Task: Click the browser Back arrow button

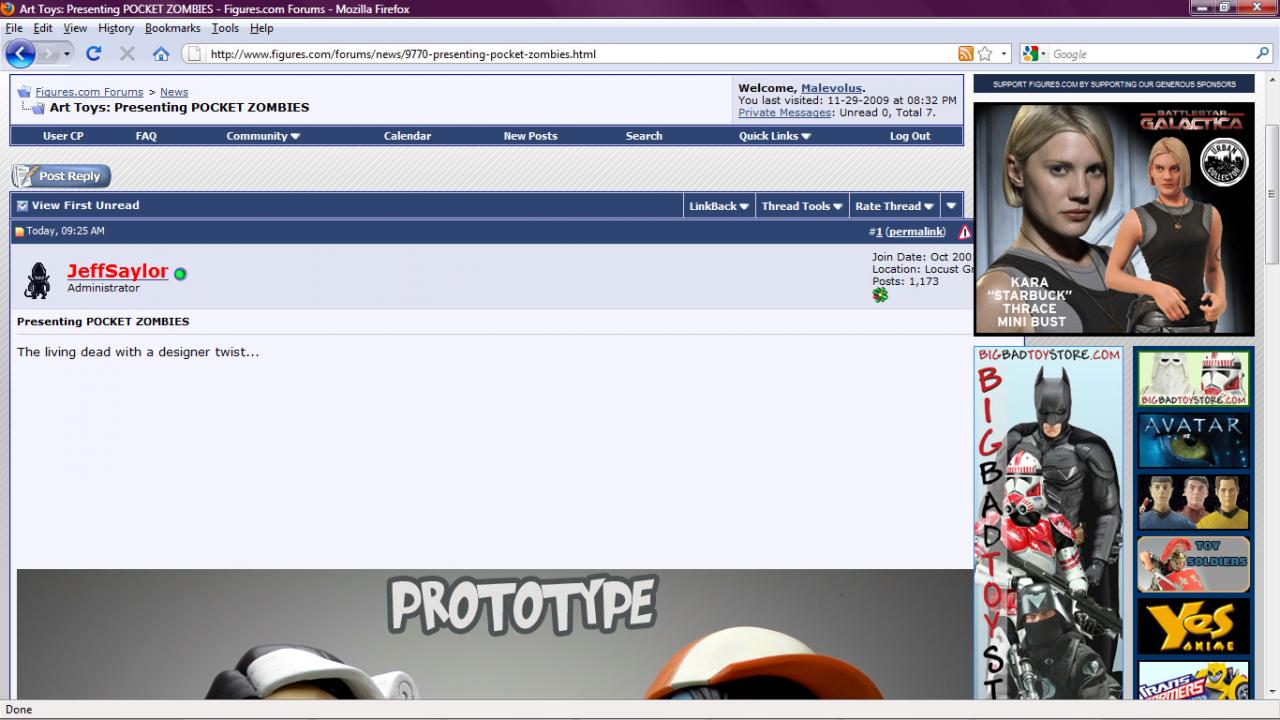Action: [21, 54]
